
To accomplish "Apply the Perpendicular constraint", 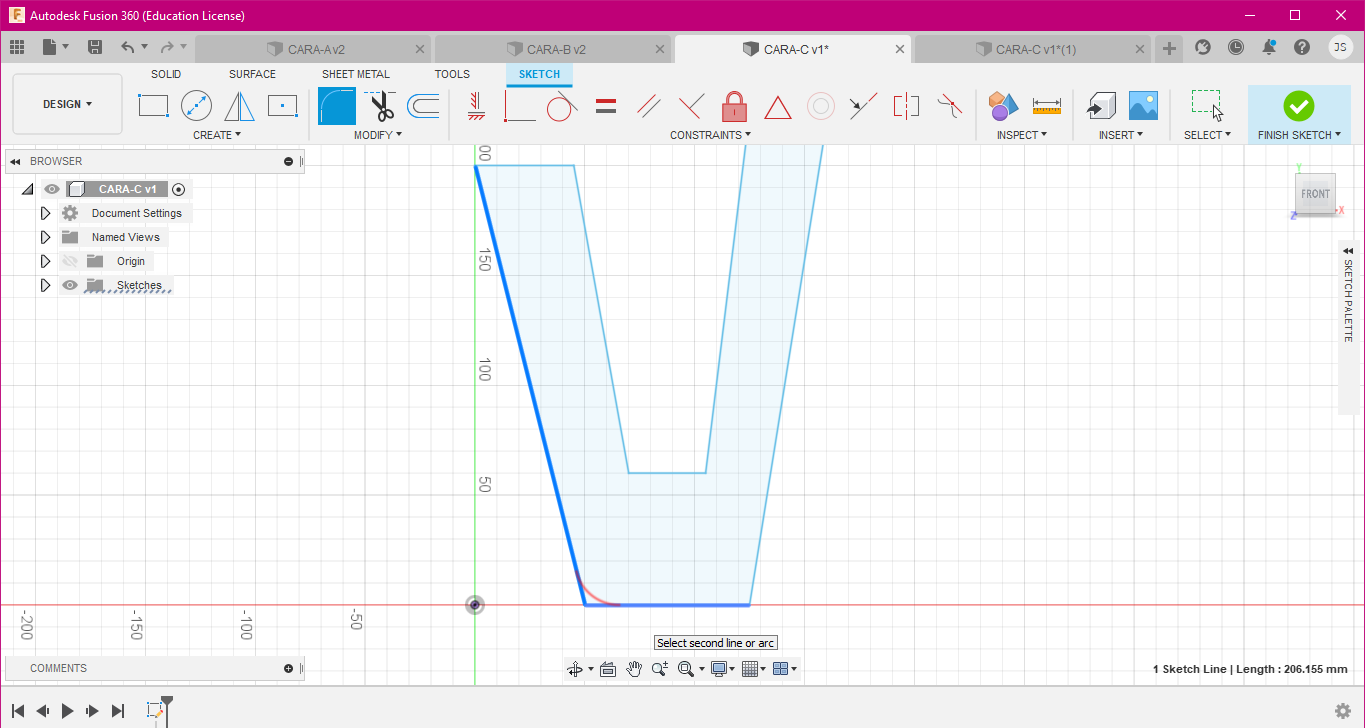I will (x=691, y=105).
